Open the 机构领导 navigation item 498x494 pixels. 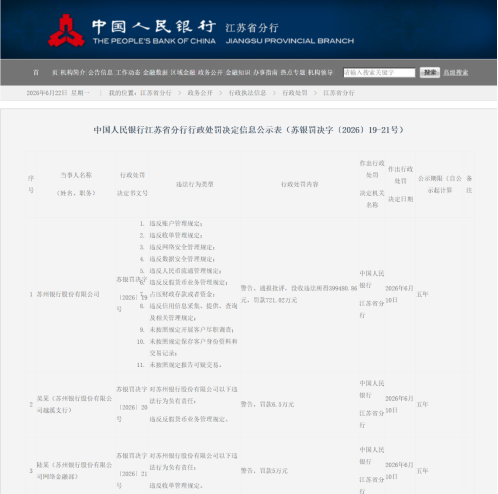coord(320,72)
